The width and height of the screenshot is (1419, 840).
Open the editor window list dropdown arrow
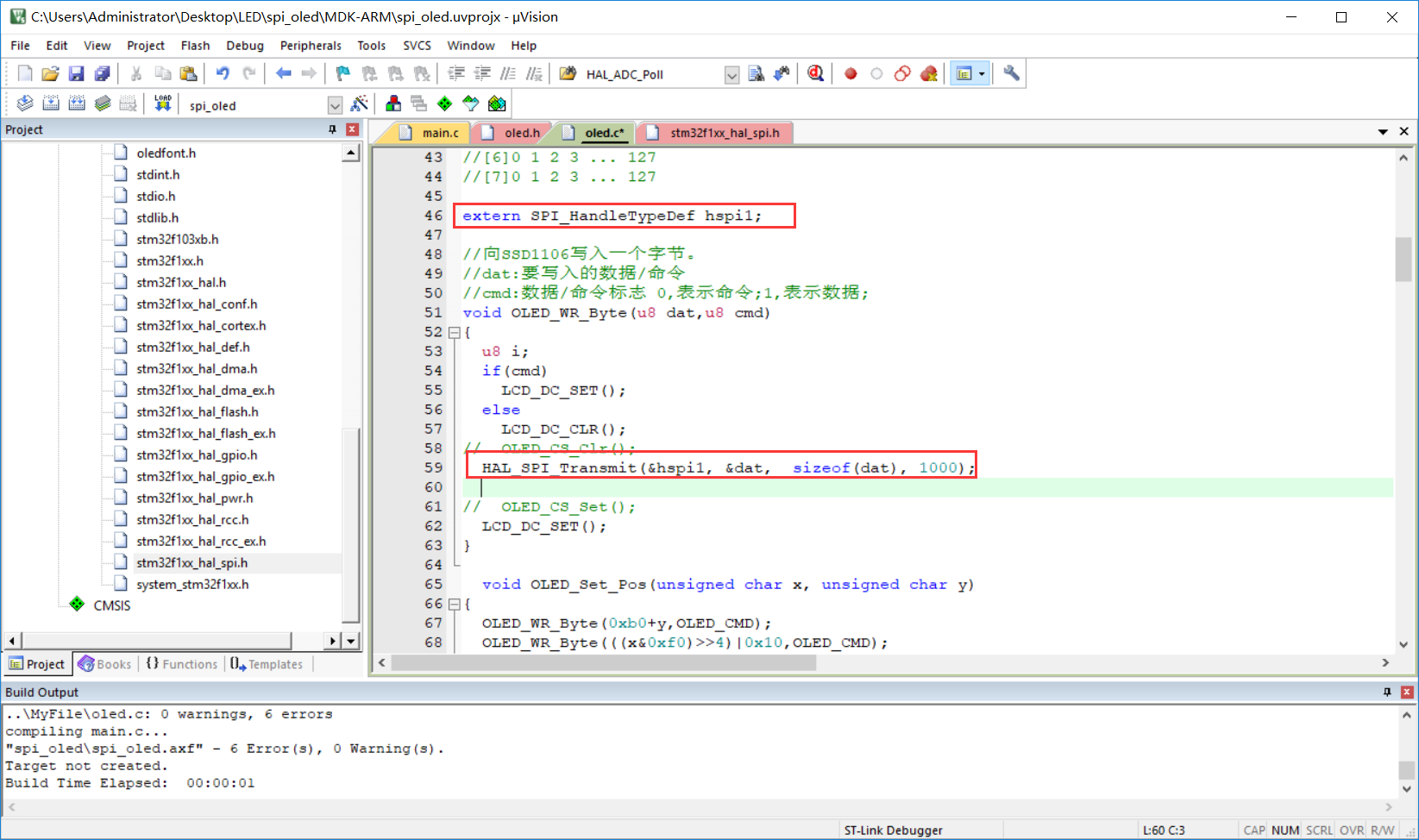(x=1383, y=132)
